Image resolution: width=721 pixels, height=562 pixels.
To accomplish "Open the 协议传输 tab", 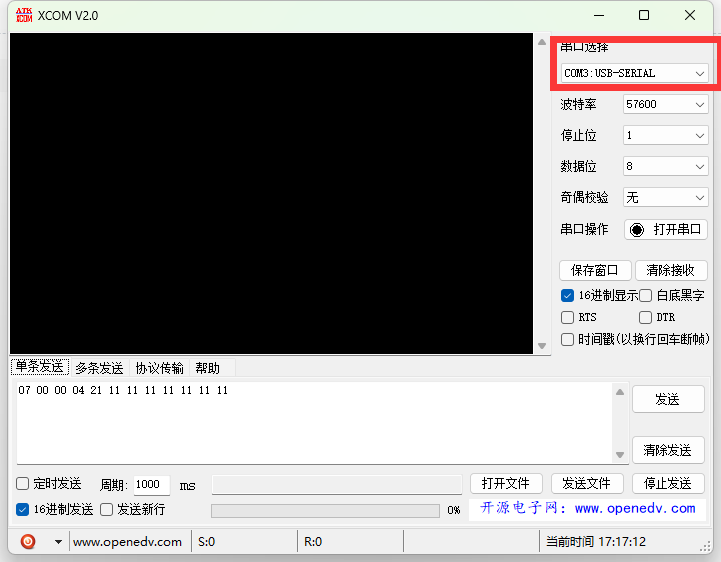I will [x=160, y=368].
